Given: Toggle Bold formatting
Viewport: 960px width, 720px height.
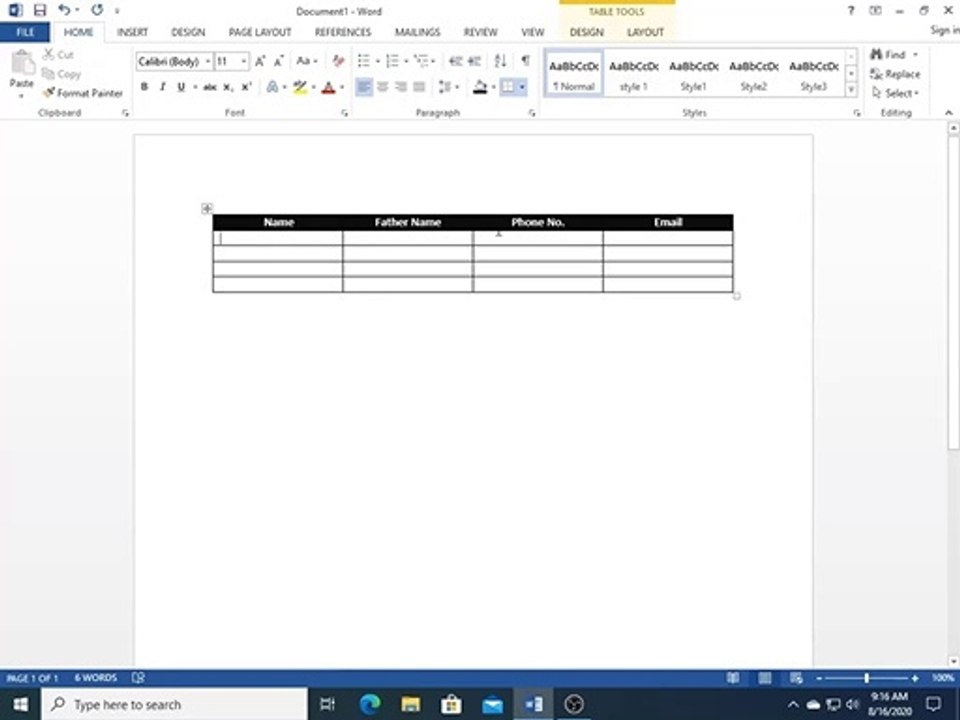Looking at the screenshot, I should click(x=144, y=88).
